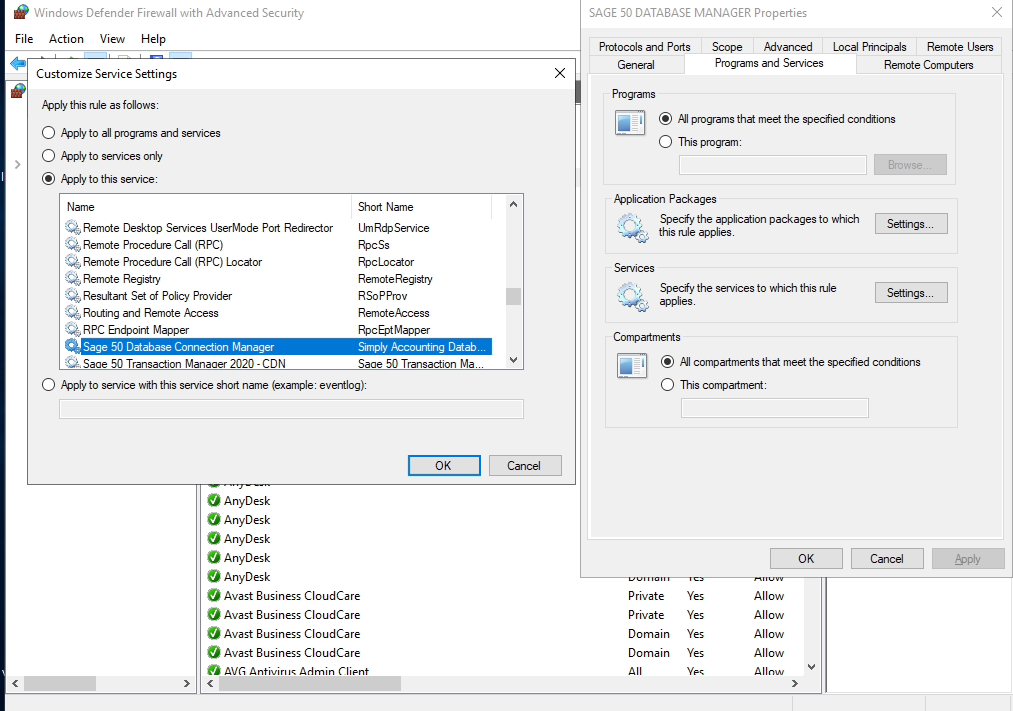
Task: Open the Advanced tab
Action: [788, 46]
